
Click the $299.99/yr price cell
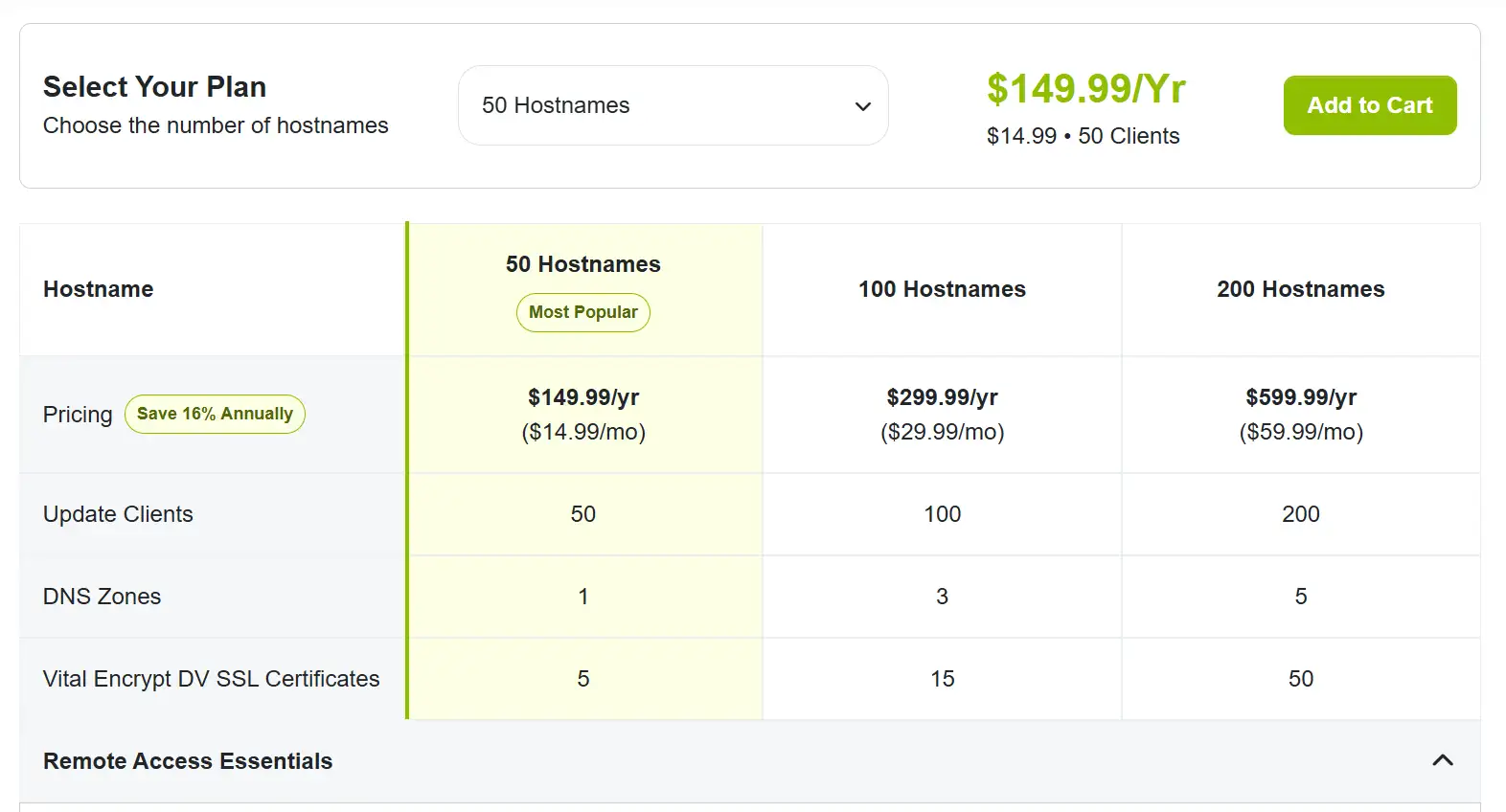click(942, 397)
